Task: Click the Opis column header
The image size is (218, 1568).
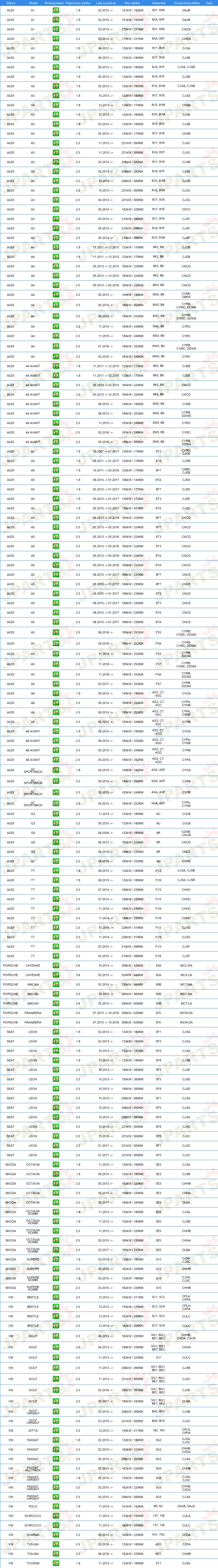Action: tap(209, 3)
